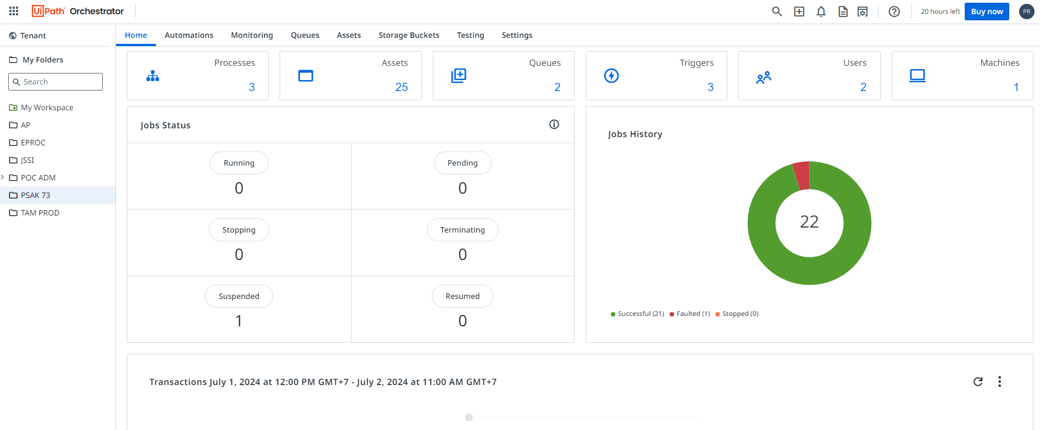Click the donut center total 22
The height and width of the screenshot is (430, 1040).
(809, 222)
